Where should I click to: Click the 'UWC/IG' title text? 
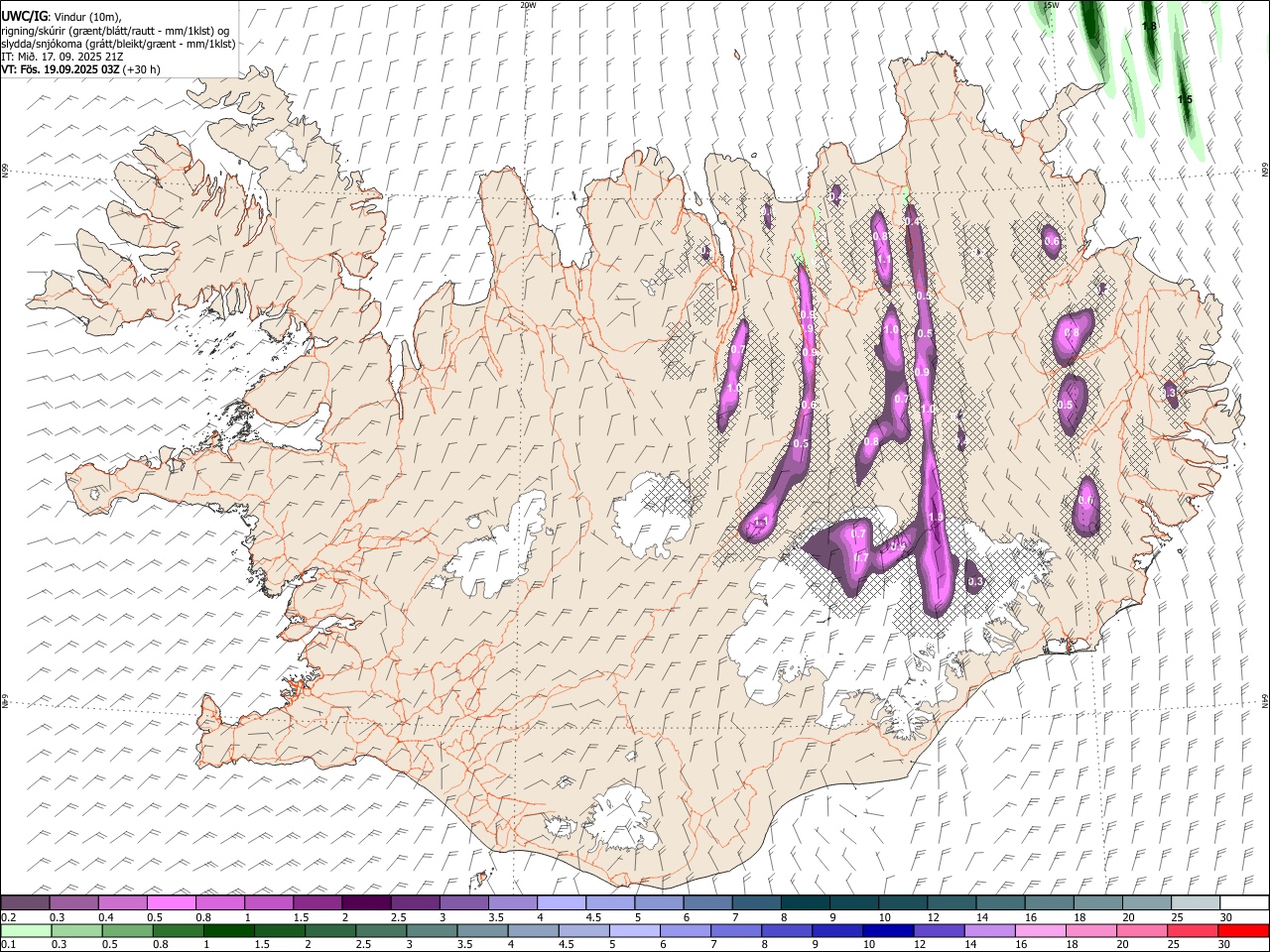(25, 16)
